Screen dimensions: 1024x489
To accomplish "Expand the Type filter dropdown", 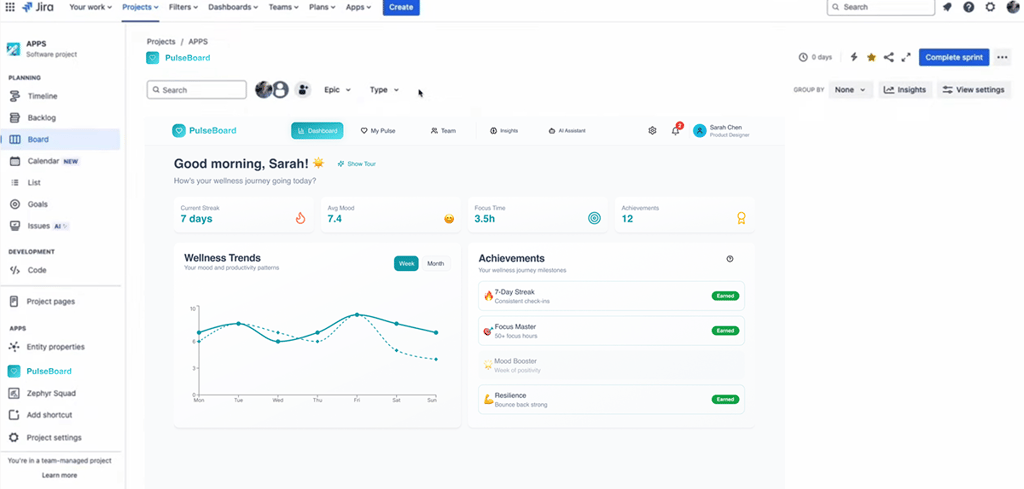I will (x=384, y=89).
